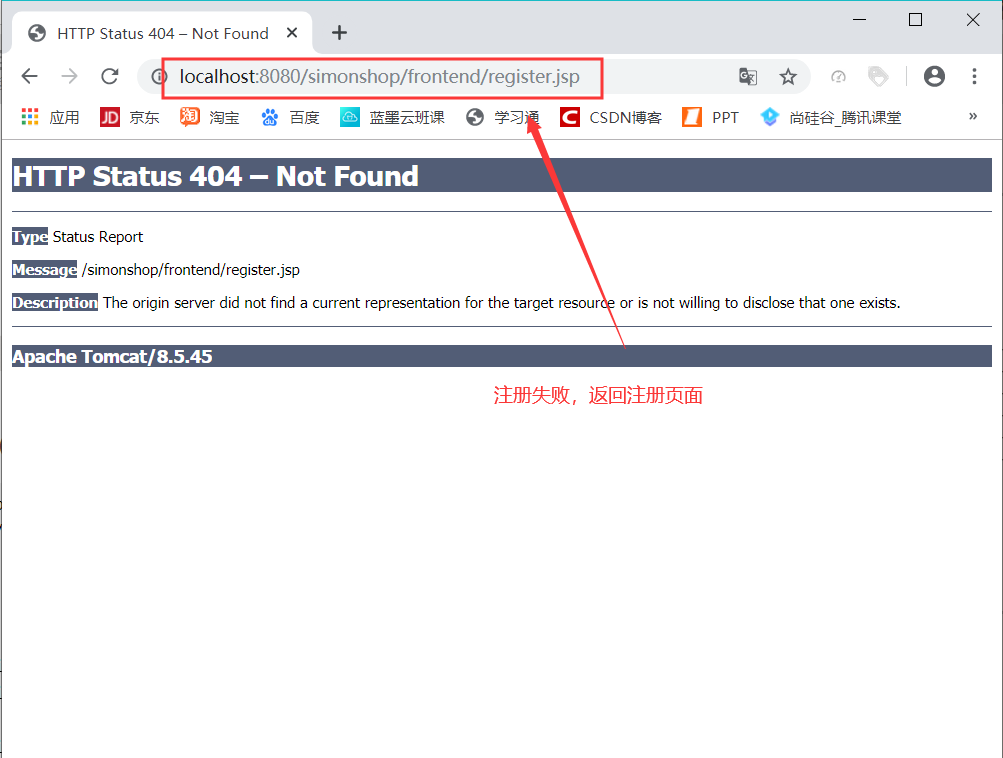Close the browser window
The height and width of the screenshot is (758, 1003).
(x=973, y=20)
